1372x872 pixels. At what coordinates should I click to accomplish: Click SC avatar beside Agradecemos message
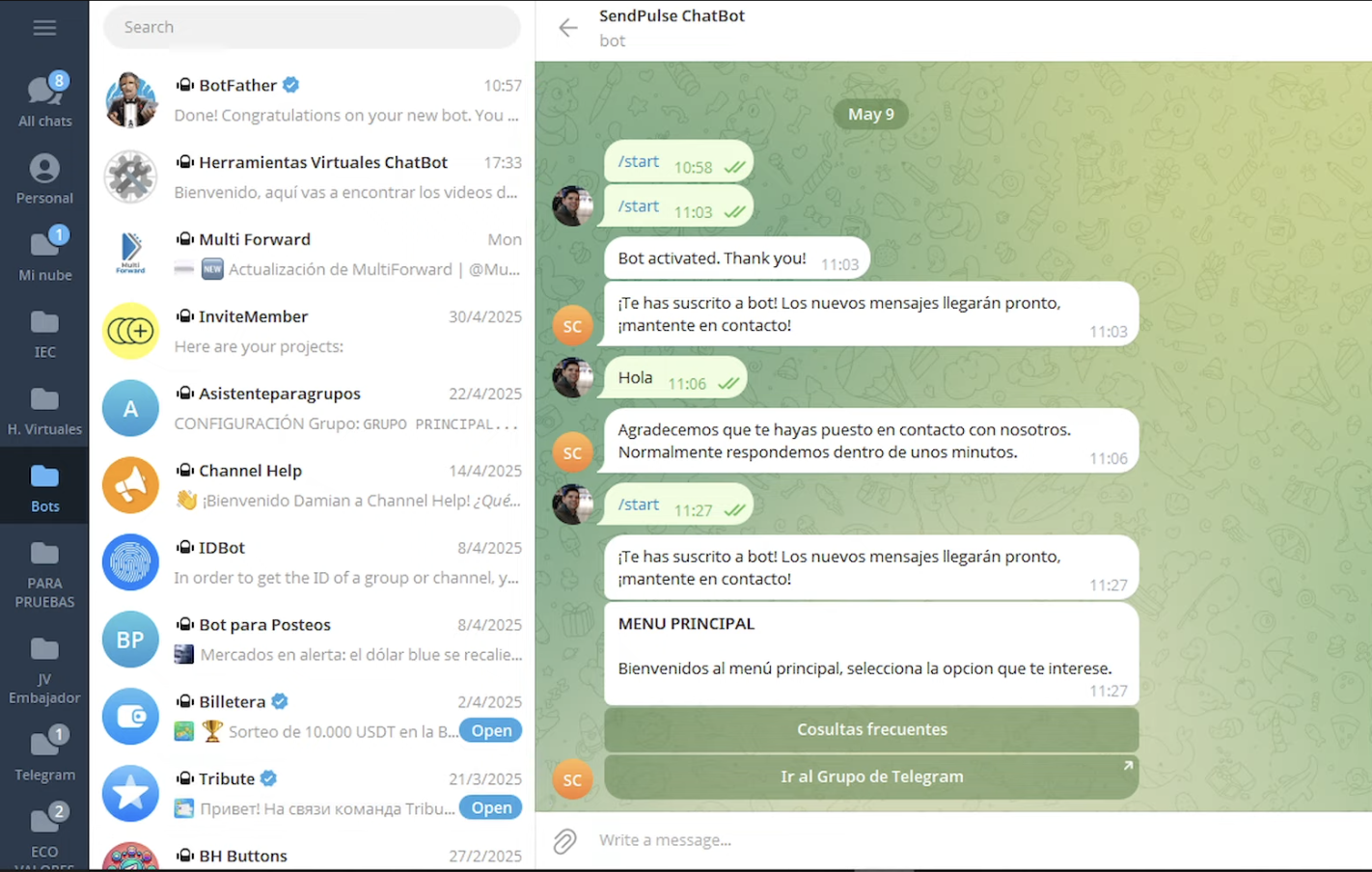point(572,452)
